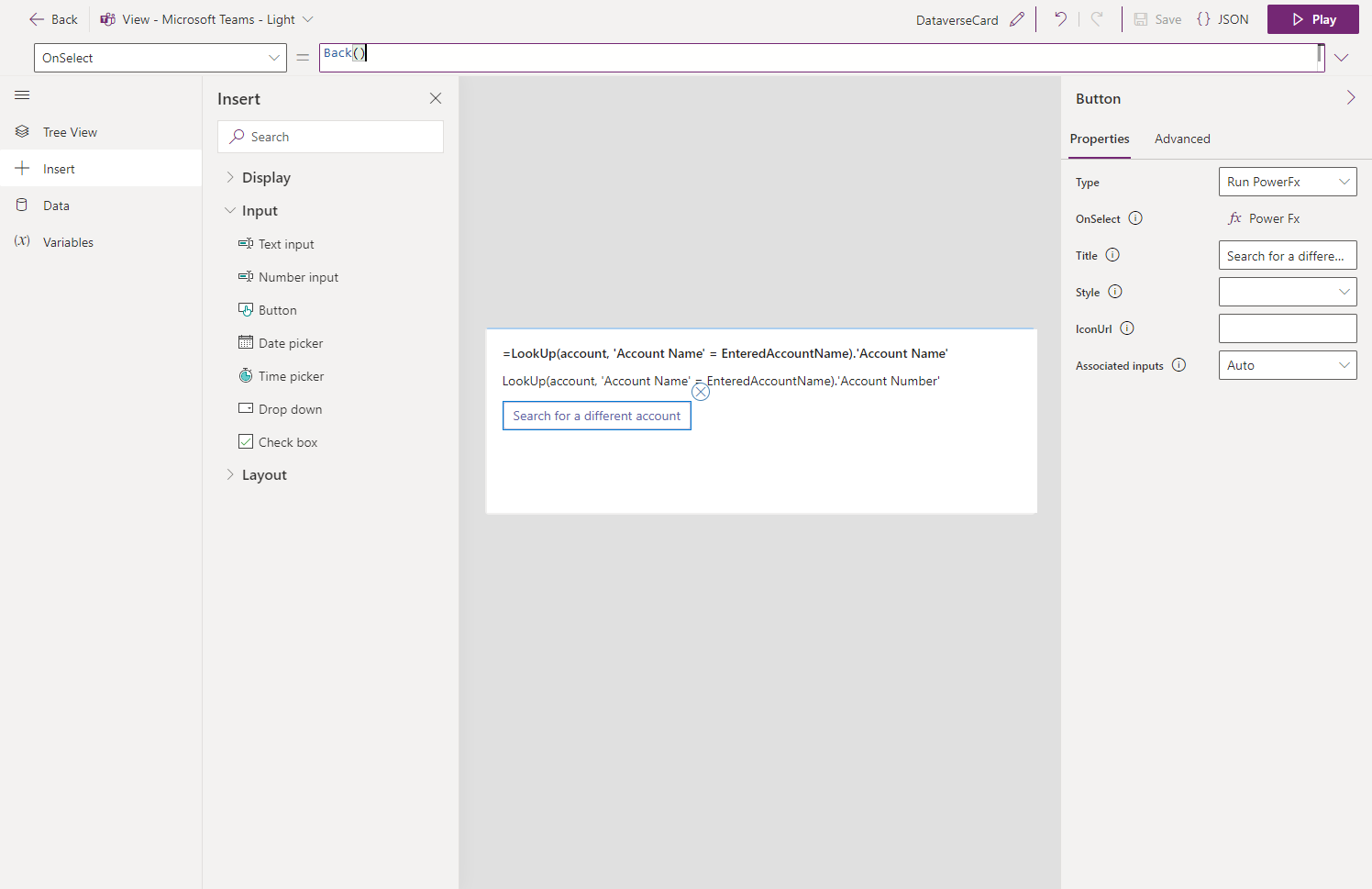Select Insert in left navigation
1372x889 pixels.
(x=101, y=169)
